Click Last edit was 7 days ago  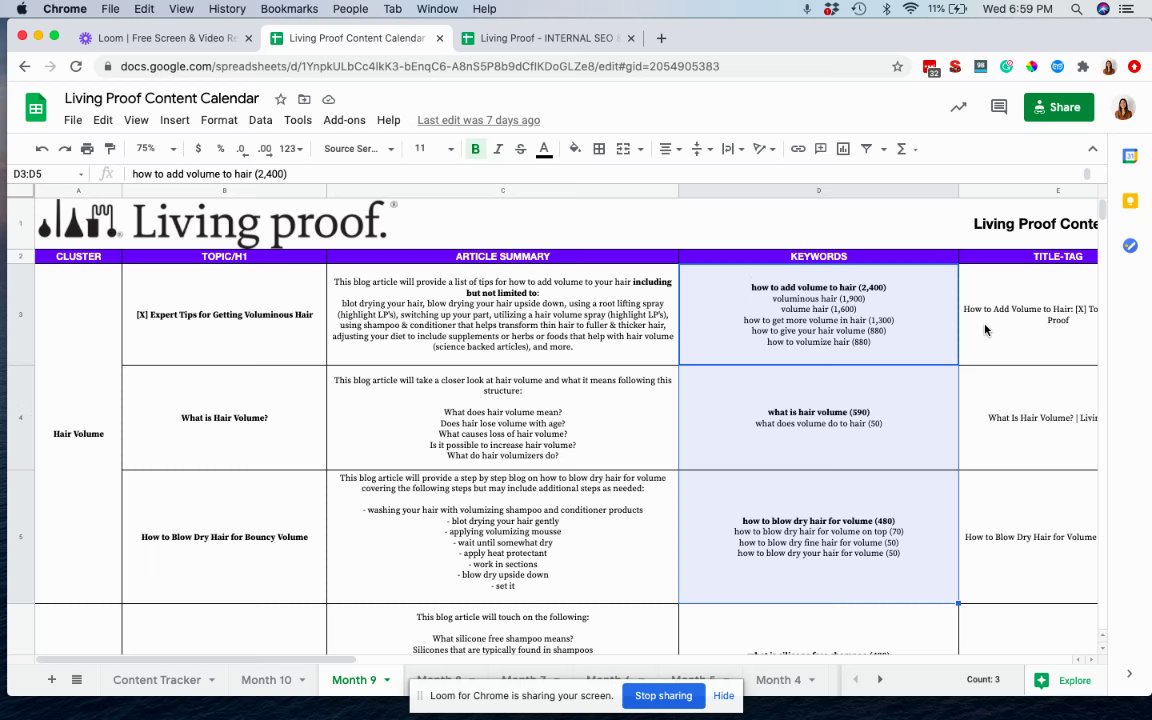point(478,120)
